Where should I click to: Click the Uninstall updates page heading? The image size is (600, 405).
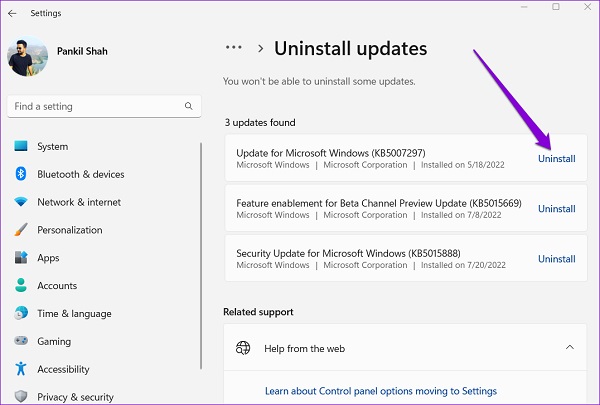coord(351,49)
